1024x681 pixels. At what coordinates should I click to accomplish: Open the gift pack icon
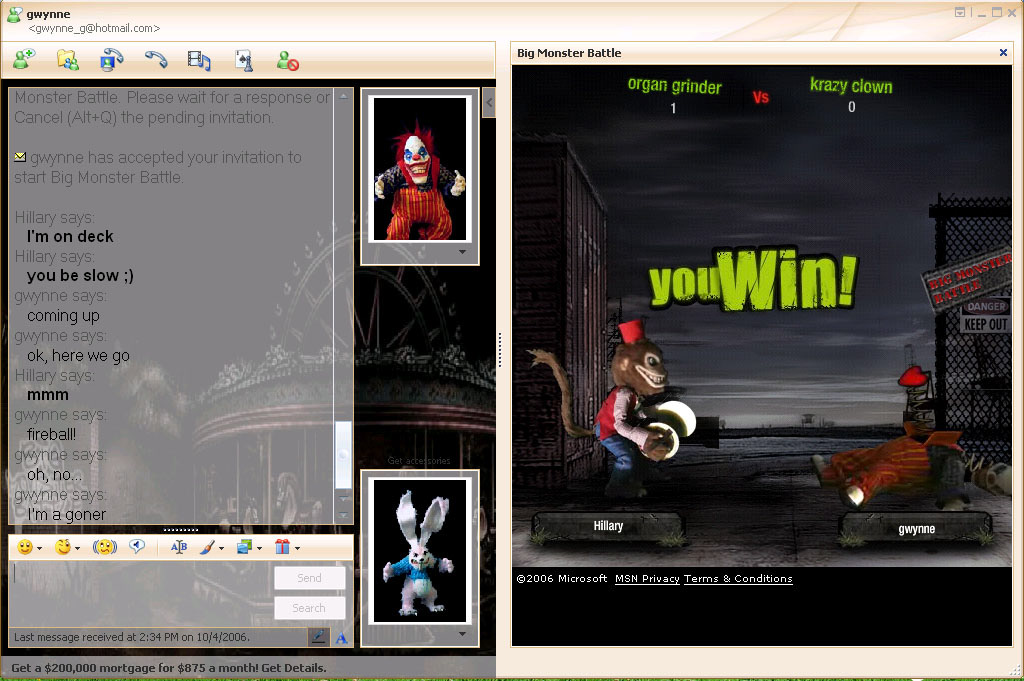click(x=282, y=546)
